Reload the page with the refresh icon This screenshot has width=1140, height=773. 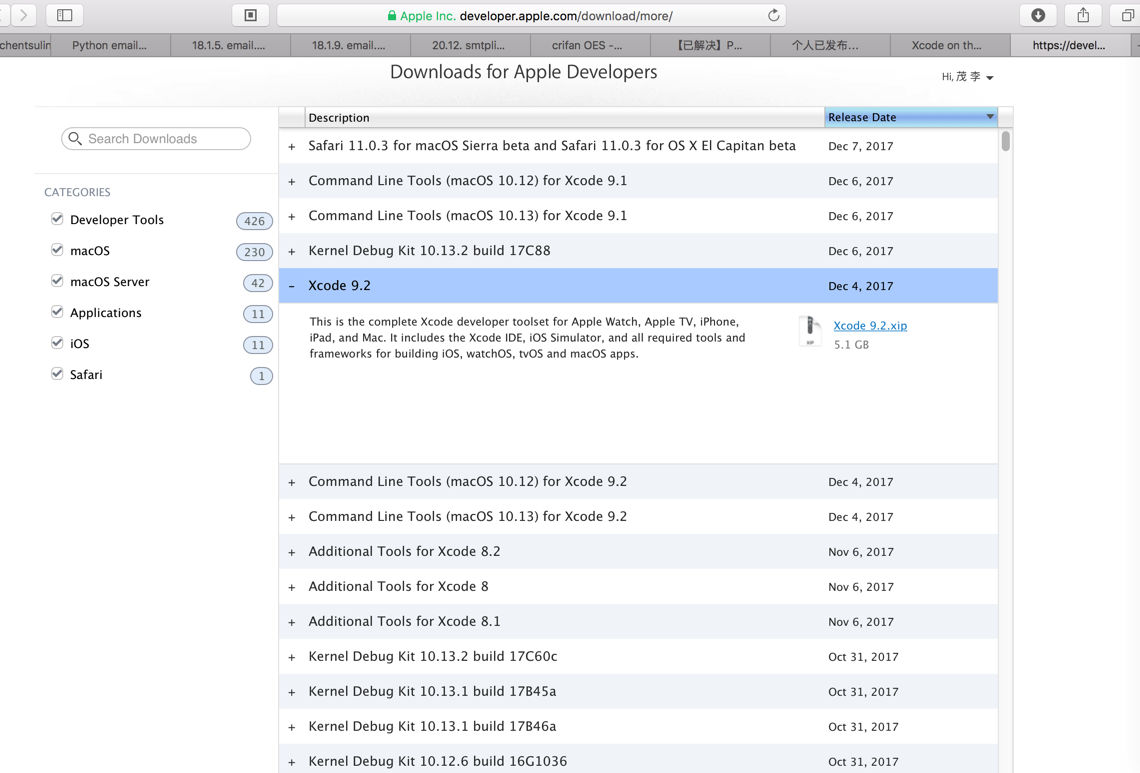pyautogui.click(x=774, y=15)
